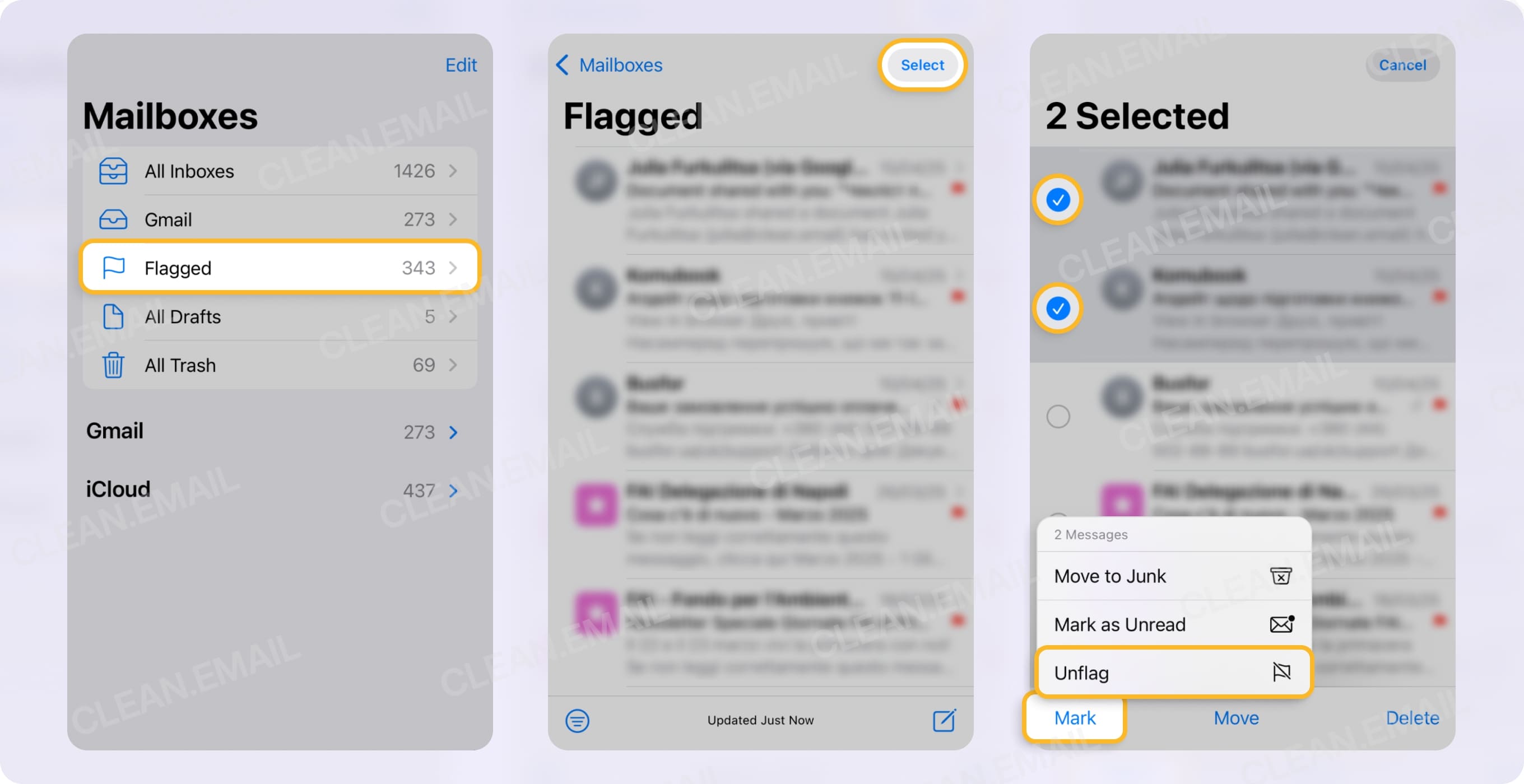Open All Drafts using the document icon
The image size is (1524, 784).
click(x=114, y=317)
